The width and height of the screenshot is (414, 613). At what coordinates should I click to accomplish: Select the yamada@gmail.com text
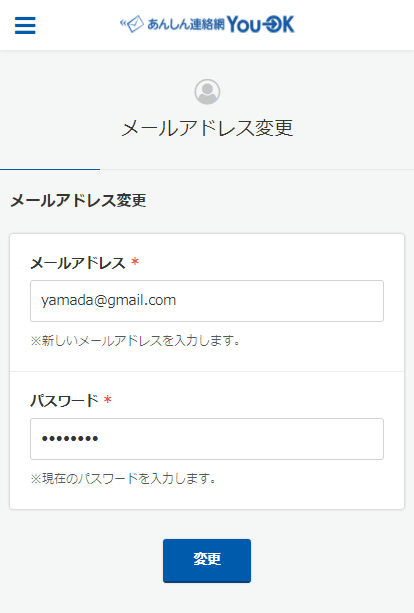[109, 300]
